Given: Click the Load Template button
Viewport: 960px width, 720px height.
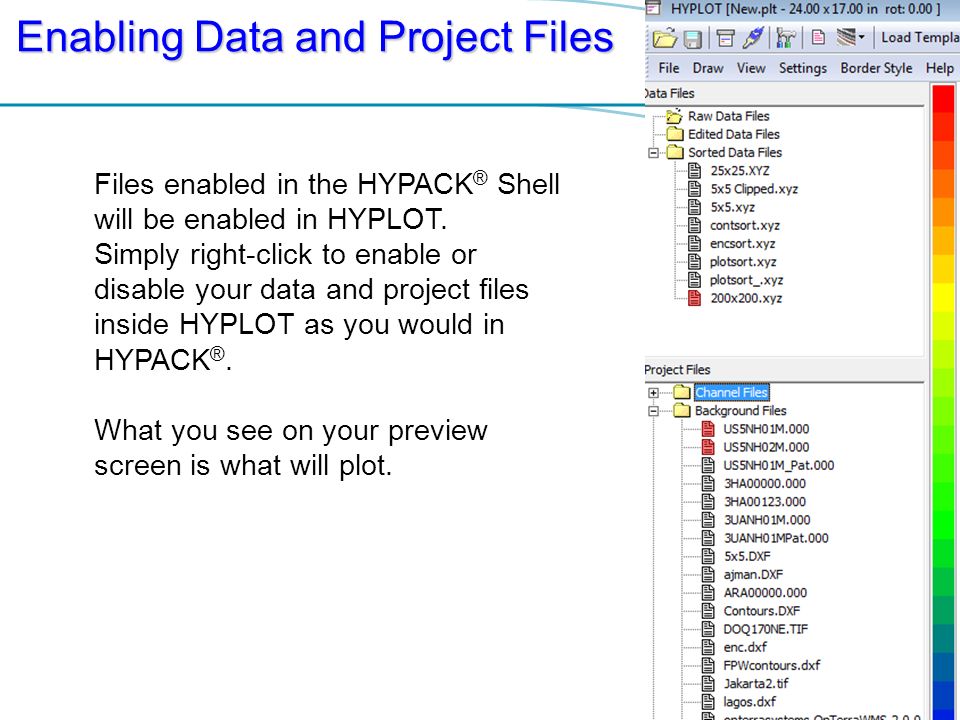Looking at the screenshot, I should 920,38.
